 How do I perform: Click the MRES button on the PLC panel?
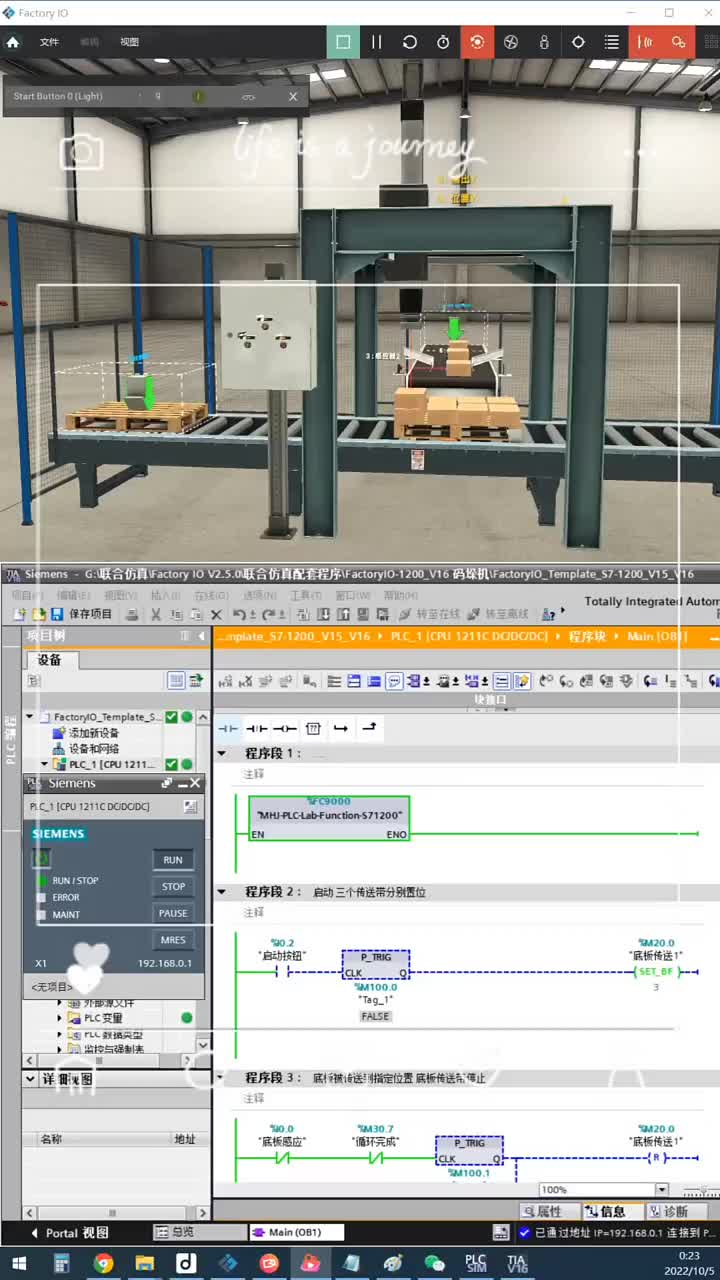173,940
